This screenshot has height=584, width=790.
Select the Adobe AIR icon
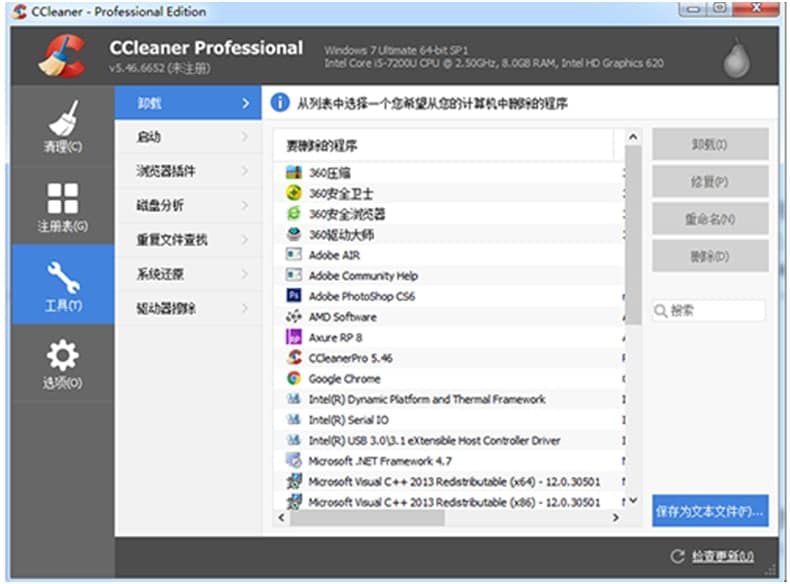(294, 254)
